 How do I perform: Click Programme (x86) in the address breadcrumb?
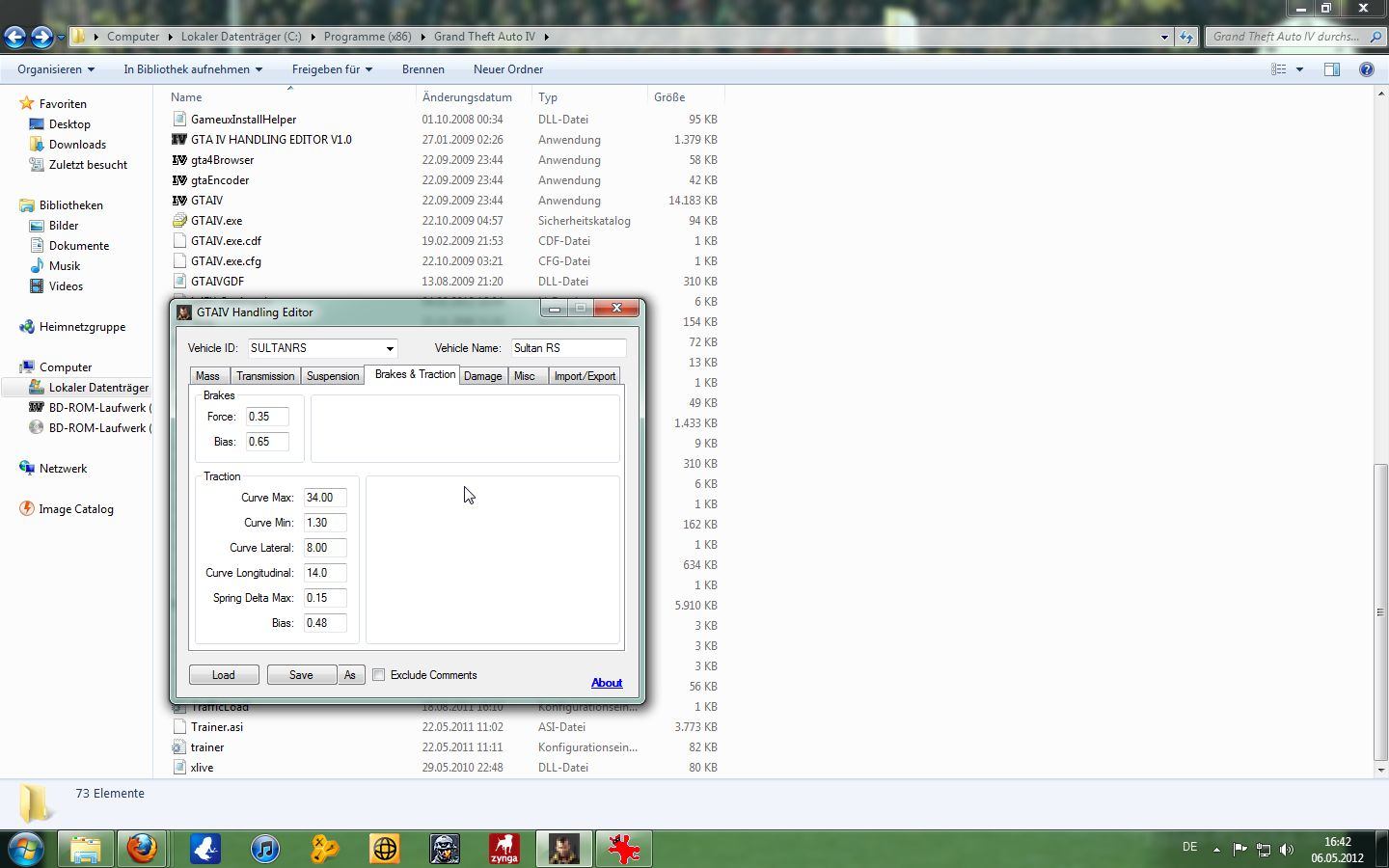click(x=368, y=37)
